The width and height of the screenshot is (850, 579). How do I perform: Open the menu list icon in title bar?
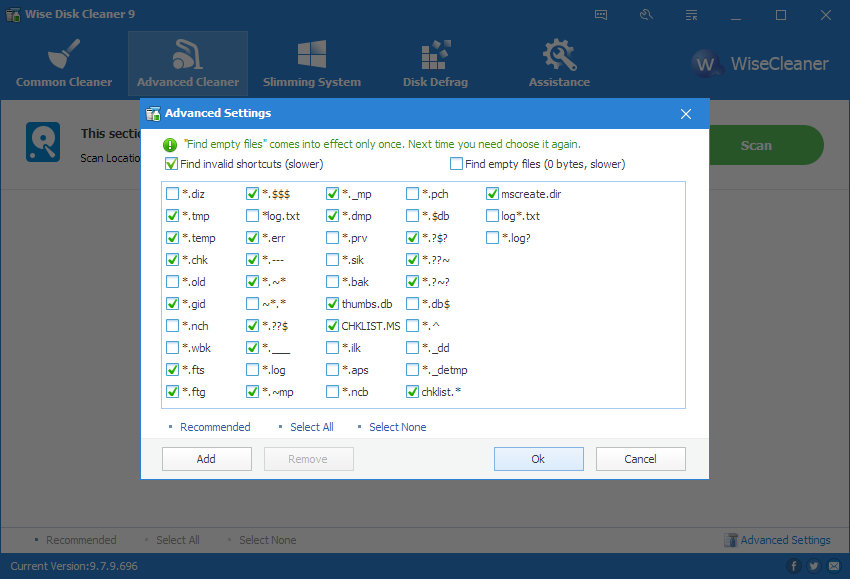691,15
